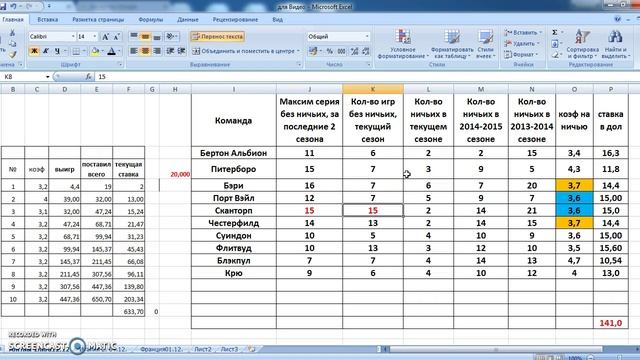The image size is (640, 360).
Task: Click the insert function fx icon
Action: 89,77
